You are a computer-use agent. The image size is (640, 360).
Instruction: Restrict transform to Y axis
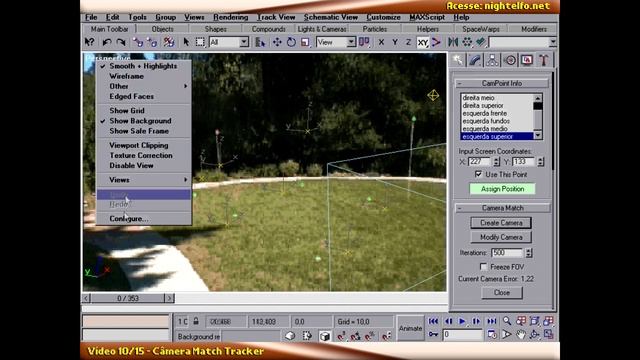tap(395, 42)
